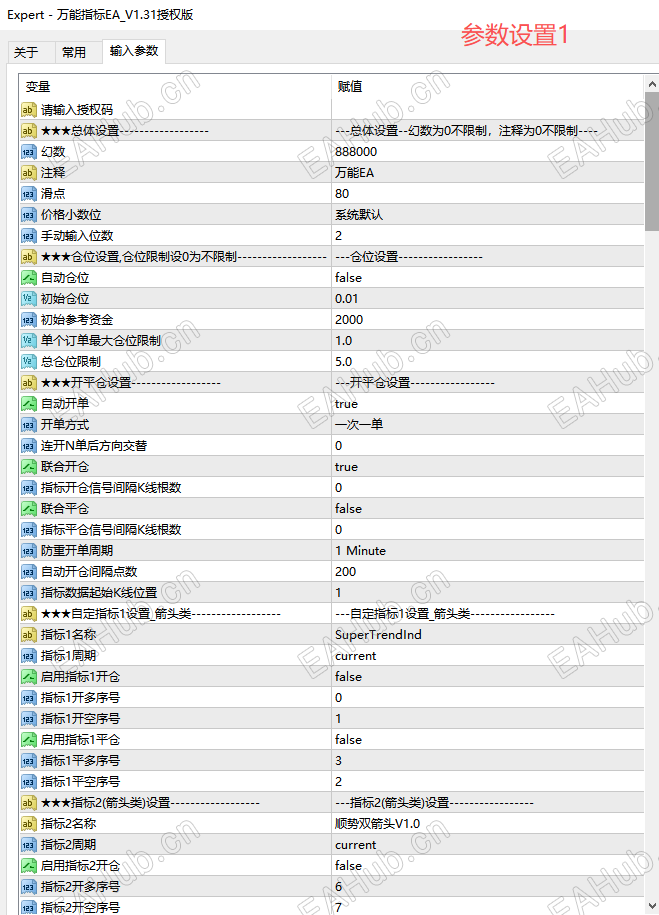
Task: Click the boolean icon next to 自动仓位
Action: coord(29,278)
